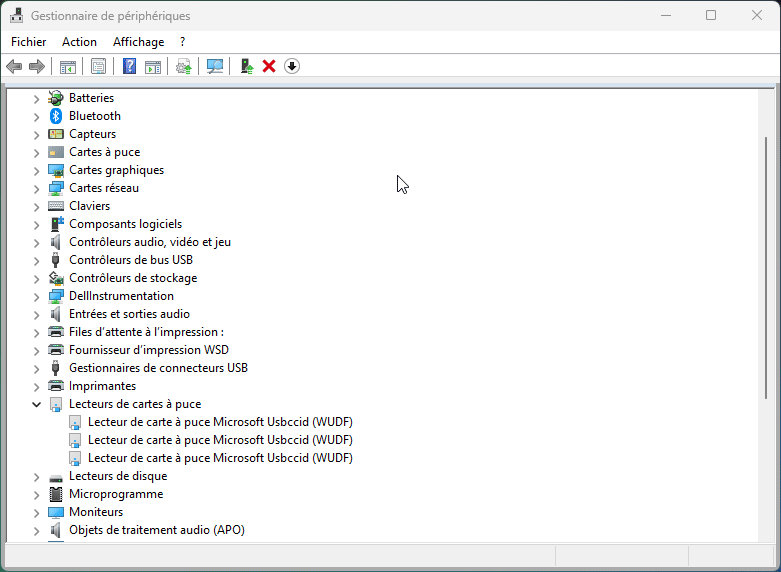The image size is (781, 572).
Task: Open the Action menu
Action: [79, 42]
